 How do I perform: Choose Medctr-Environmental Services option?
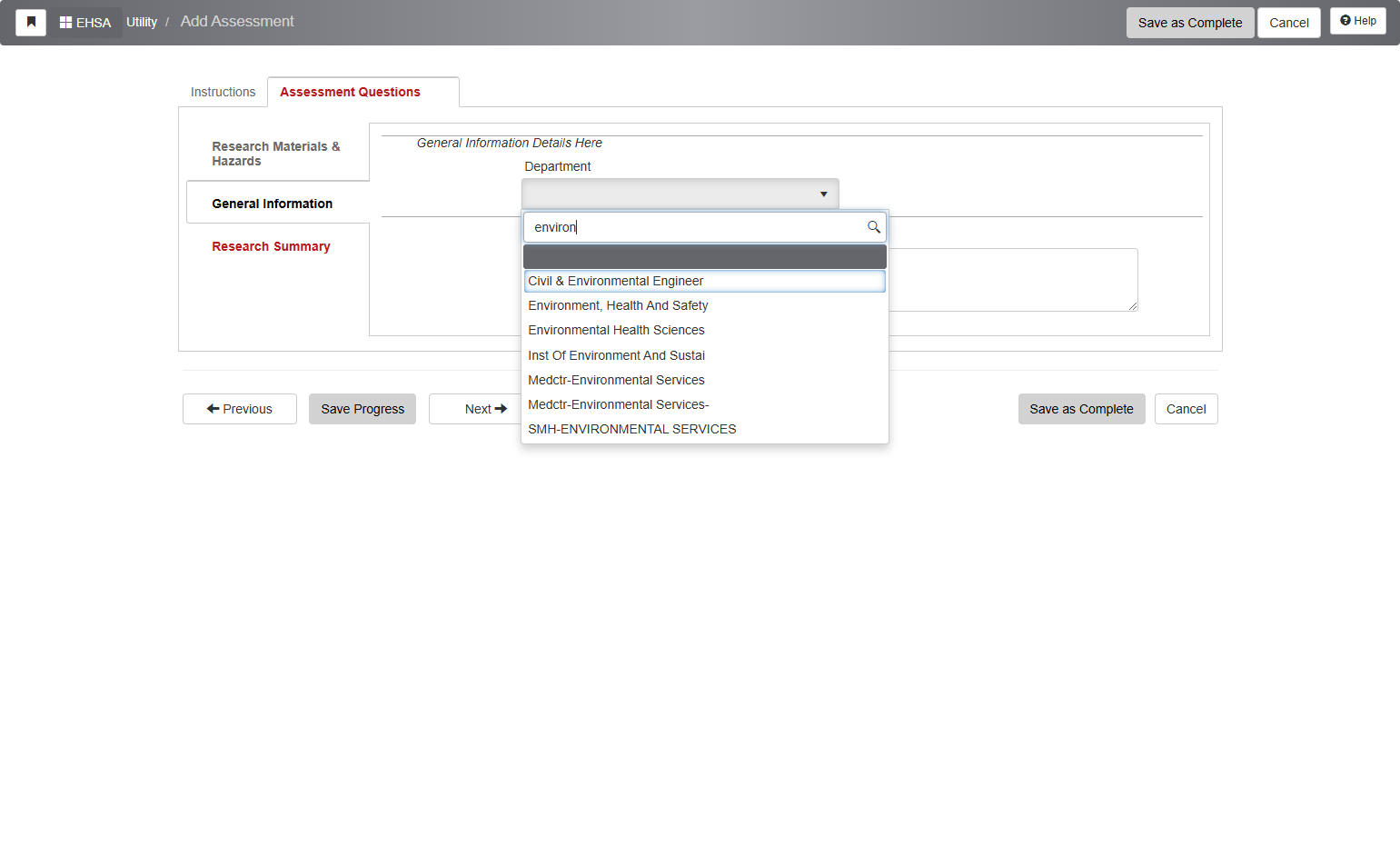[x=704, y=380]
